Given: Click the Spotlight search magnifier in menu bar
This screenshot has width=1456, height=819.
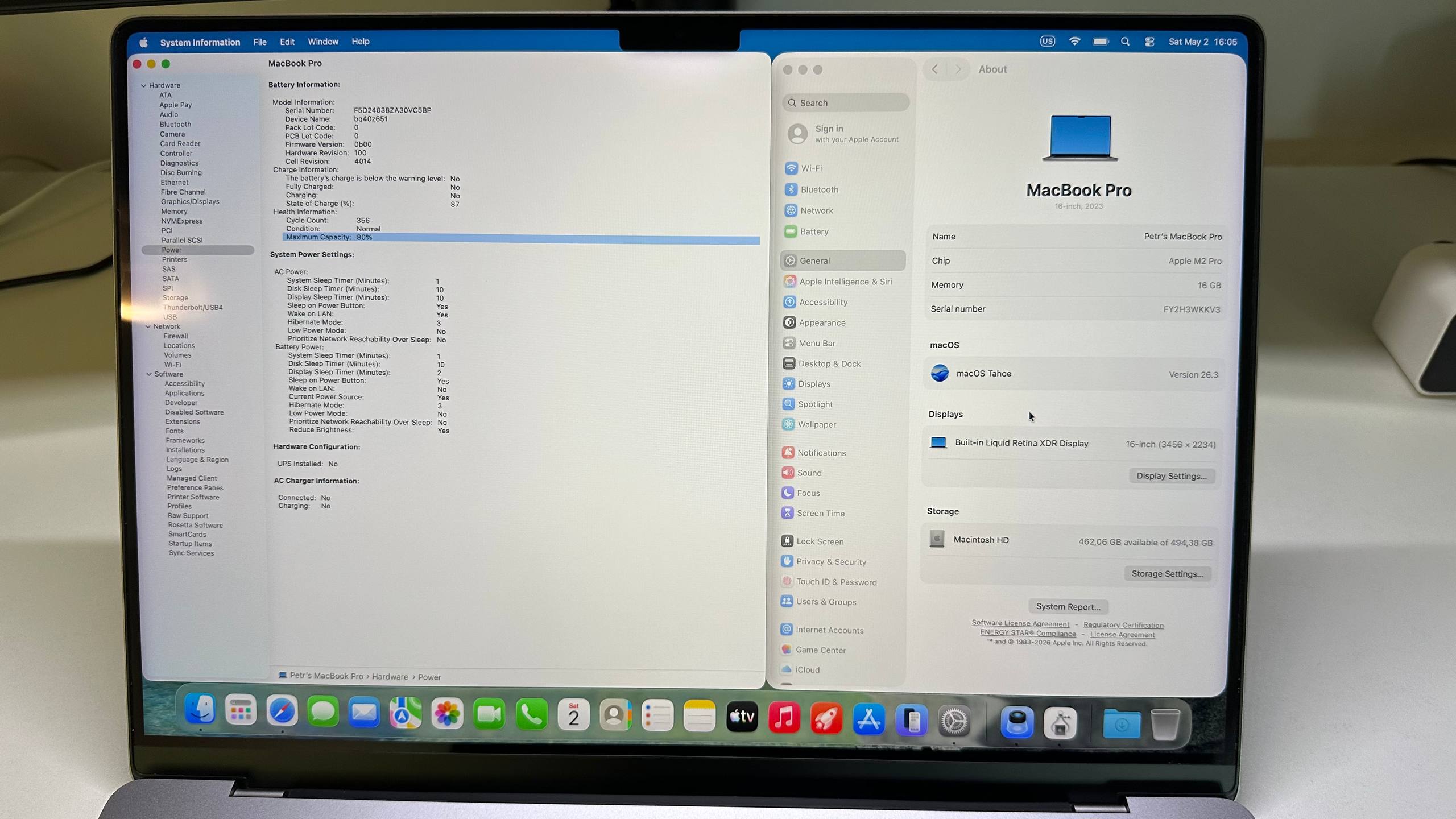Looking at the screenshot, I should coord(1125,42).
